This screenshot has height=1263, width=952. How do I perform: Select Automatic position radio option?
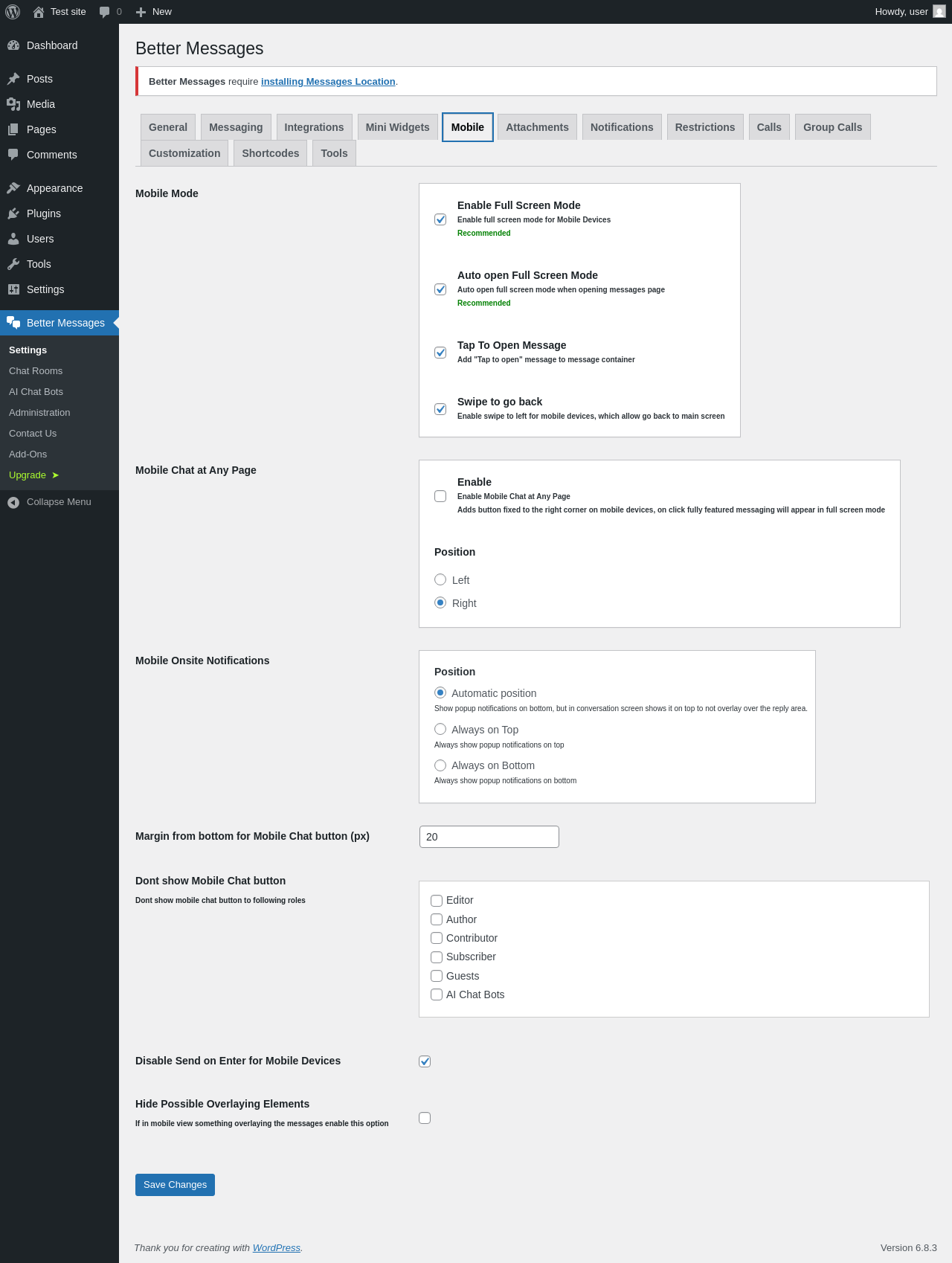tap(440, 692)
